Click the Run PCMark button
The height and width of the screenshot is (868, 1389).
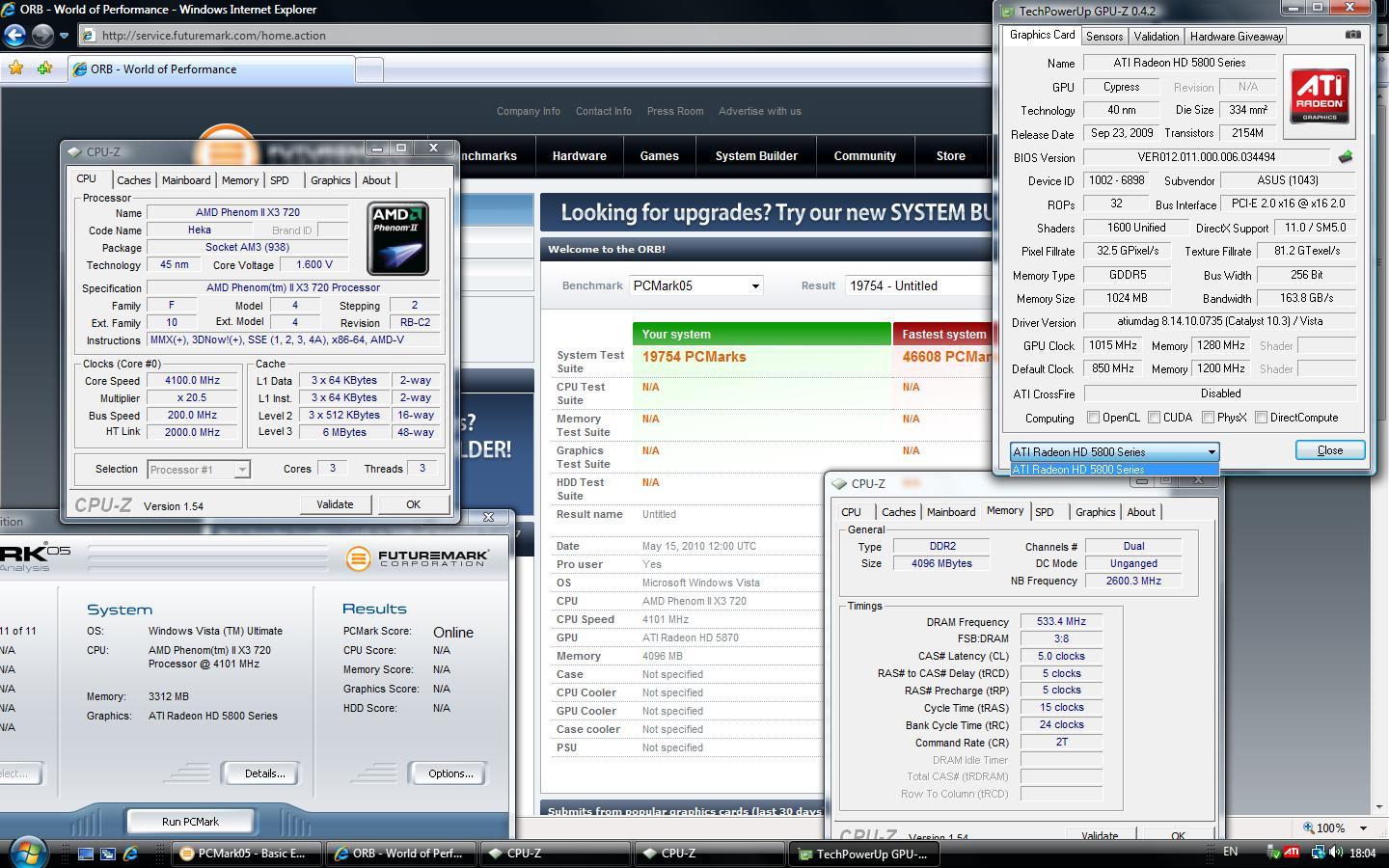[190, 822]
